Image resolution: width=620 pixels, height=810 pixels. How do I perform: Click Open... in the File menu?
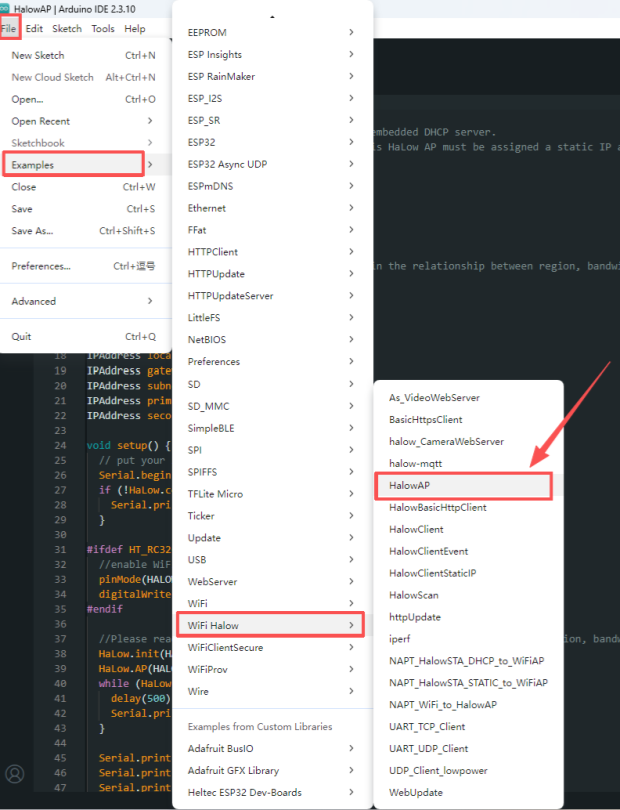pyautogui.click(x=85, y=99)
